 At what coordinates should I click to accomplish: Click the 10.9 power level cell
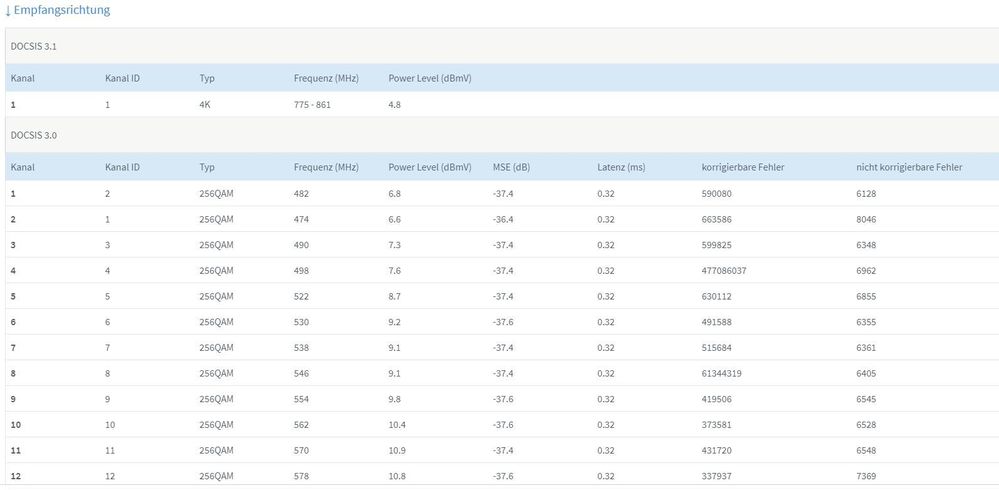click(x=398, y=450)
